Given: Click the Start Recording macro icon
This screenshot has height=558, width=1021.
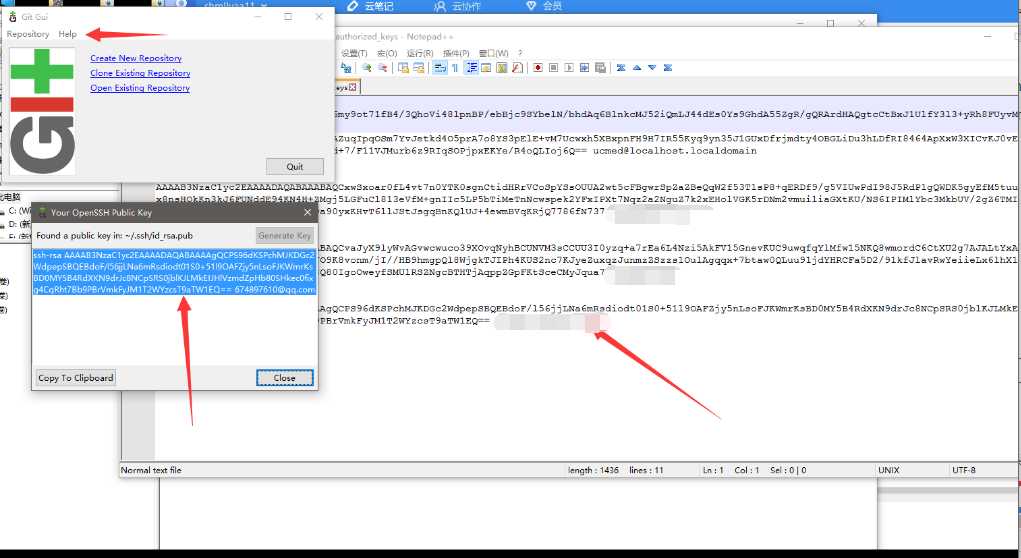Looking at the screenshot, I should 538,68.
